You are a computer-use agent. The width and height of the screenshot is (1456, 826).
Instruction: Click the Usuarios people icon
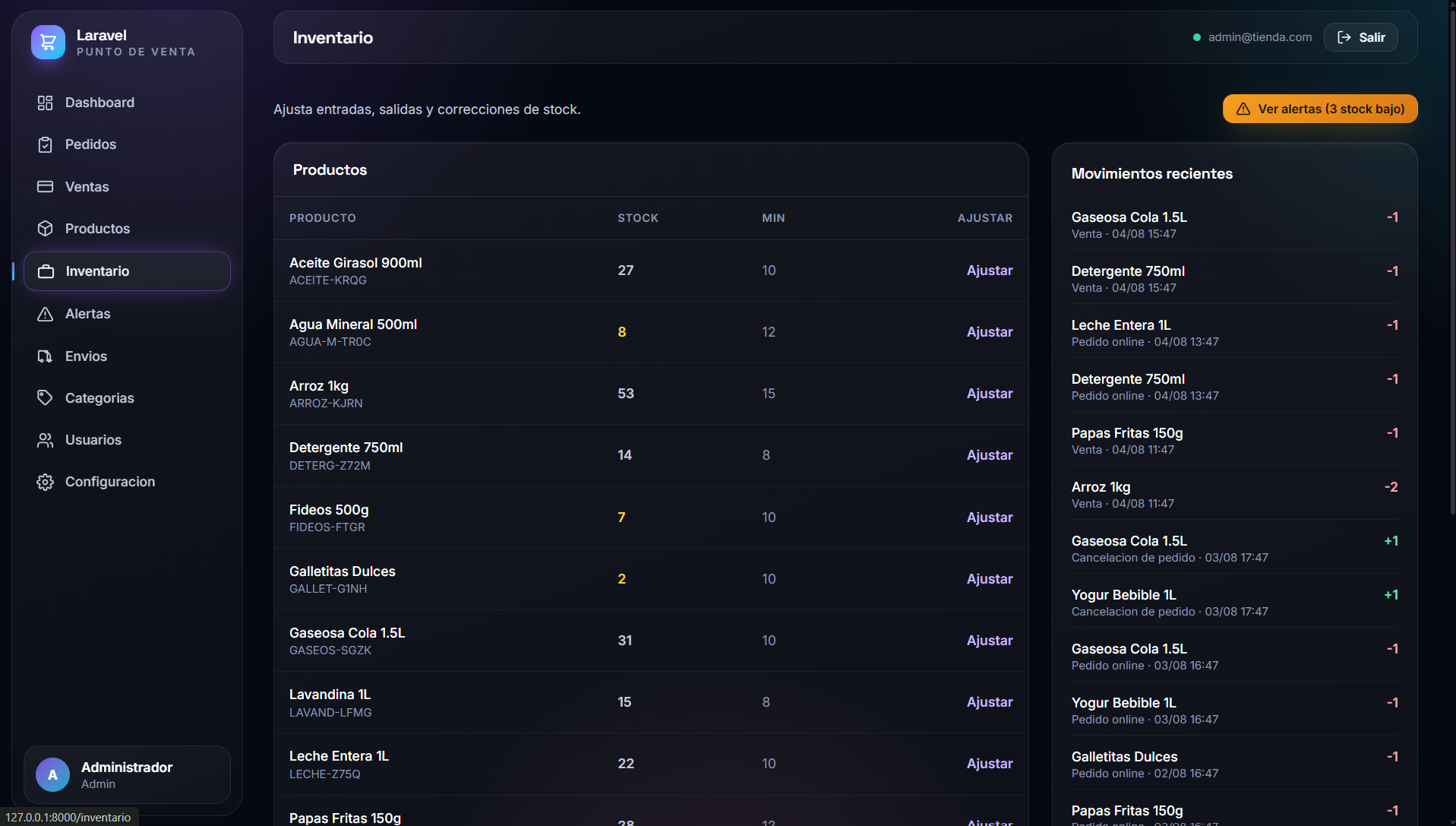coord(46,440)
